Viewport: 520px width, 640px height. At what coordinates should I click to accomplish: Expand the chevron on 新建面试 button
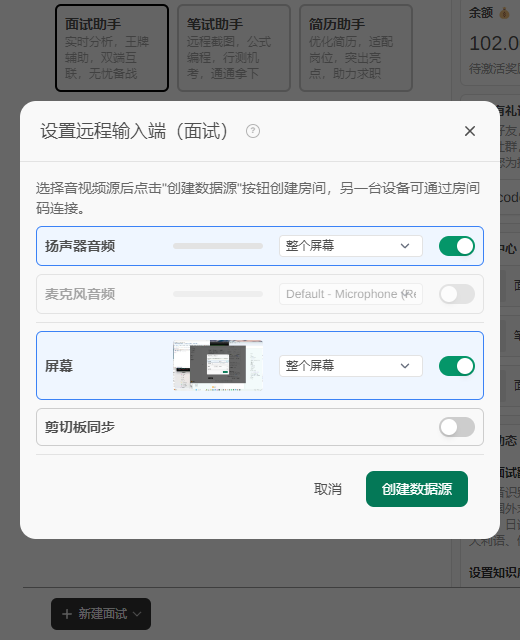pos(137,614)
